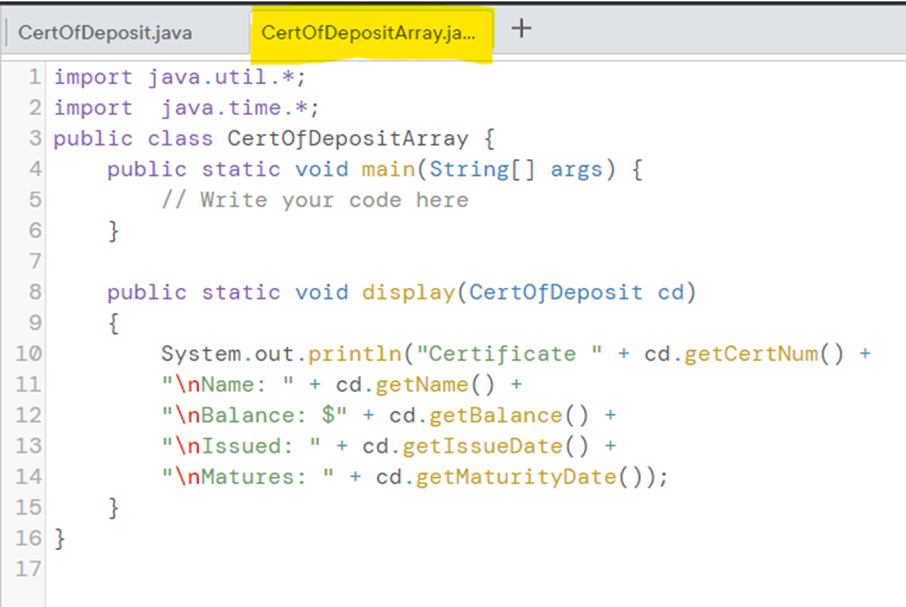
Task: Click the System.out.println call on line 10
Action: click(281, 353)
